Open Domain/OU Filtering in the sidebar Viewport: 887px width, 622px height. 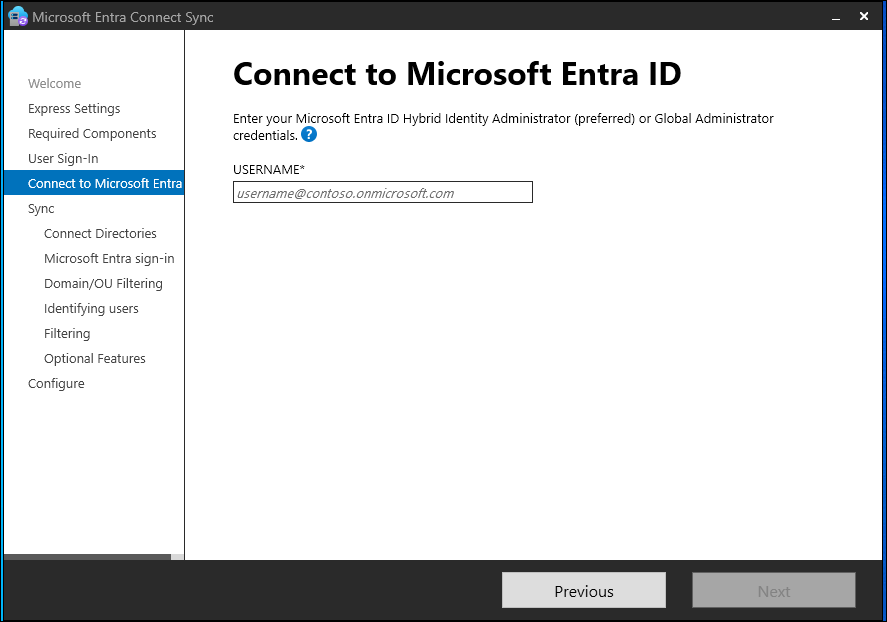(x=103, y=284)
